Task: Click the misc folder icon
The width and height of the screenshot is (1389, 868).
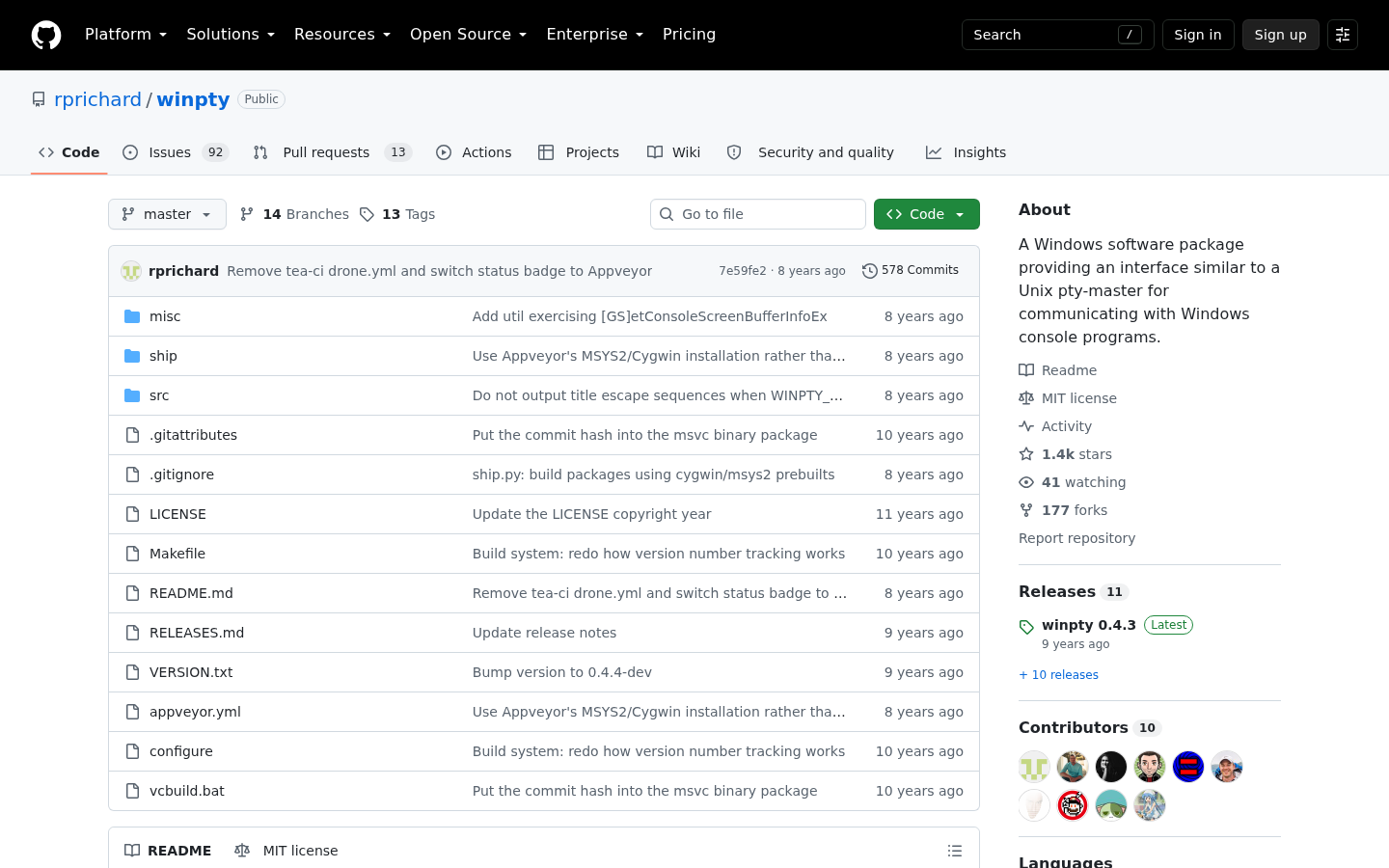Action: pos(132,316)
